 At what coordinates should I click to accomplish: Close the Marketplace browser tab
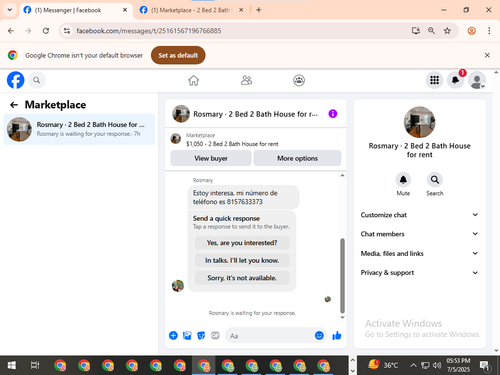[x=241, y=10]
